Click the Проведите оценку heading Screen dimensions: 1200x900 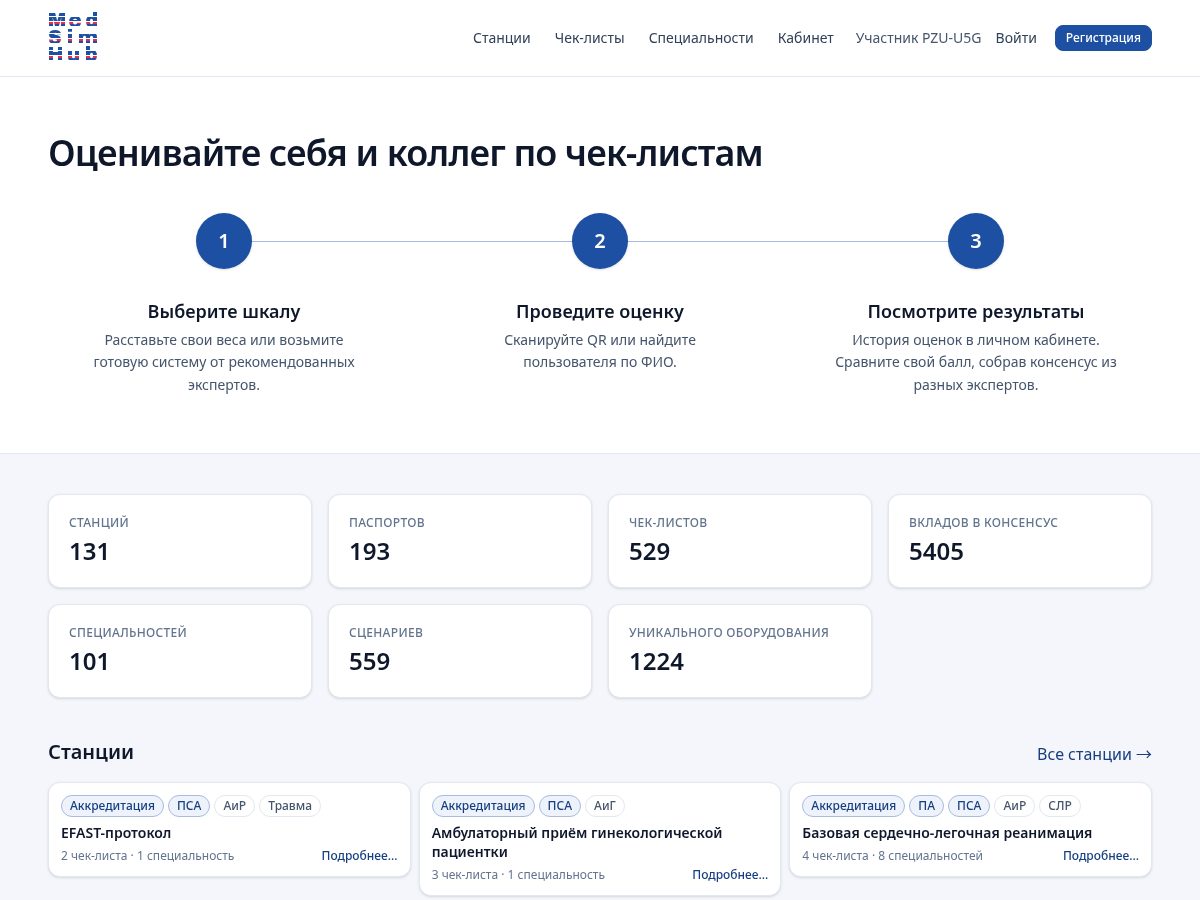pyautogui.click(x=600, y=311)
